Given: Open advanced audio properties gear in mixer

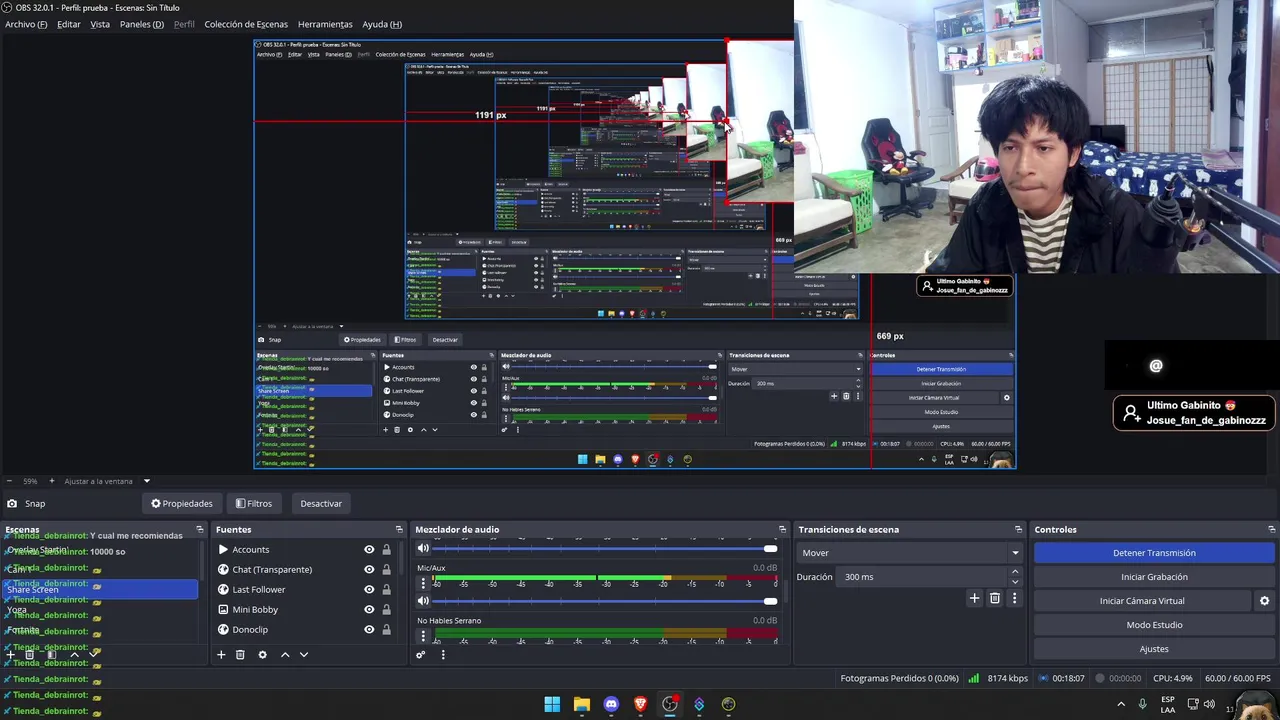Looking at the screenshot, I should (x=421, y=655).
